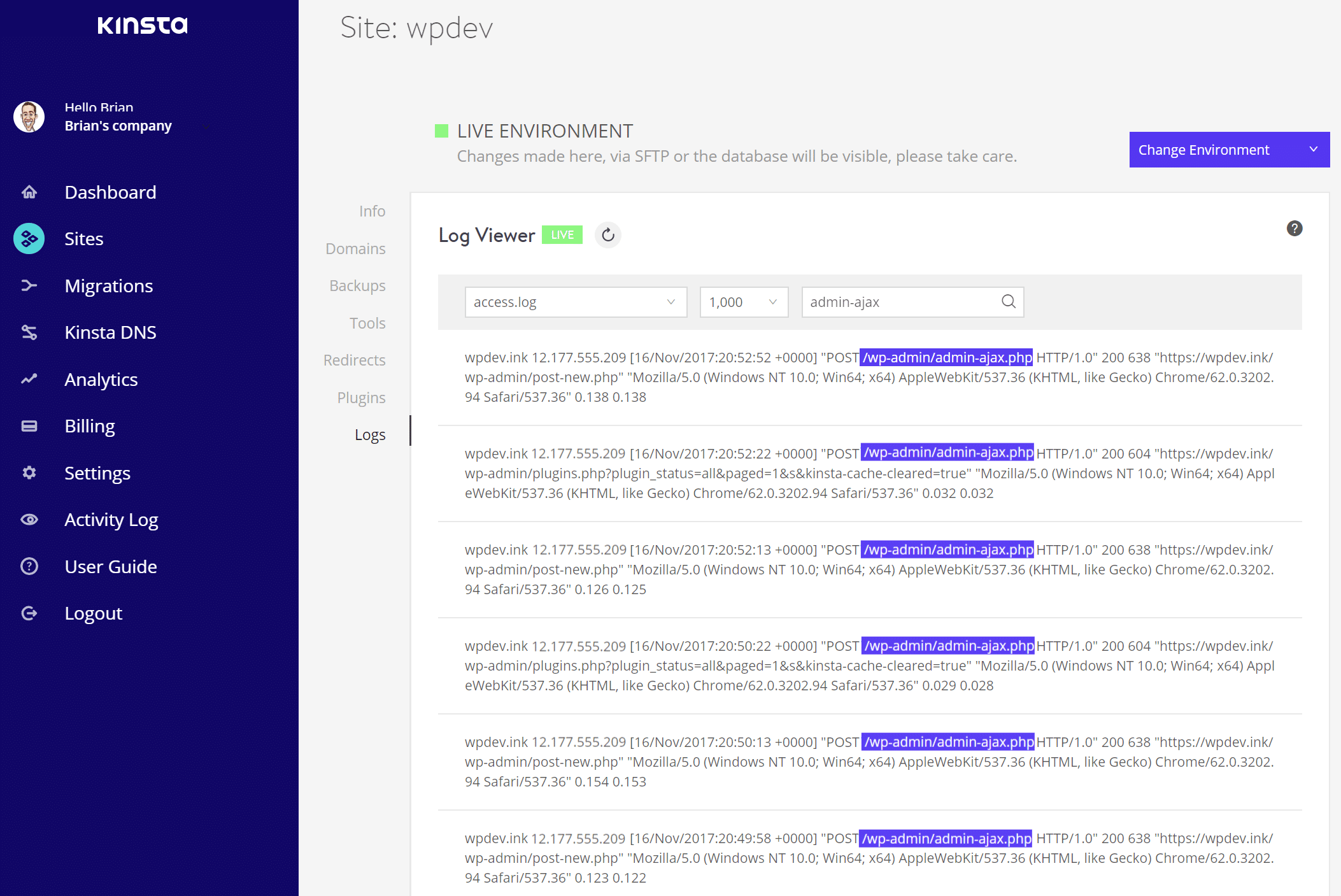Viewport: 1341px width, 896px height.
Task: Open Analytics via its chart icon
Action: 29,380
